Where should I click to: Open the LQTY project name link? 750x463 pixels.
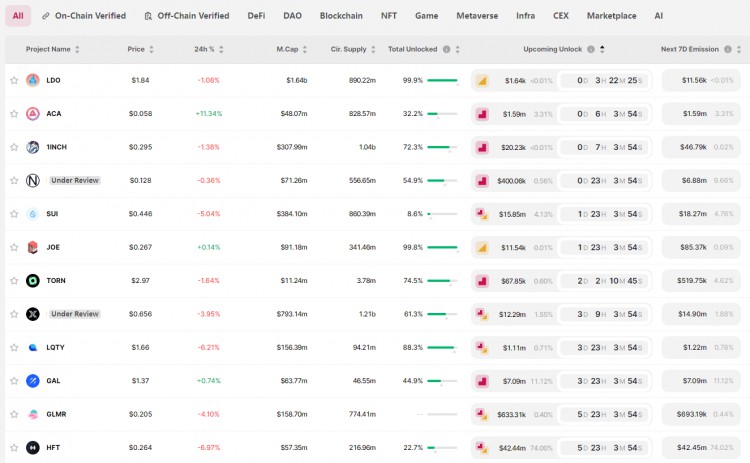tap(55, 348)
